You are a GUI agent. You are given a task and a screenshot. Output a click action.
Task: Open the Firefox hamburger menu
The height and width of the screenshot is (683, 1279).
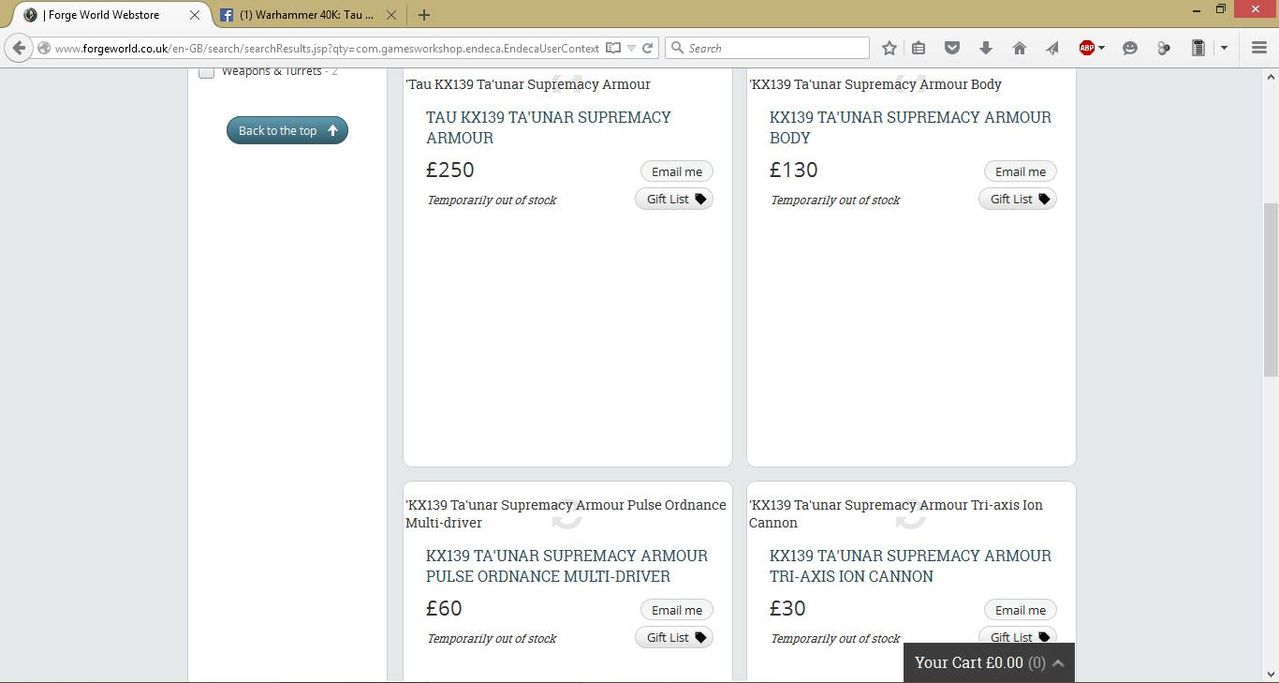coord(1259,48)
